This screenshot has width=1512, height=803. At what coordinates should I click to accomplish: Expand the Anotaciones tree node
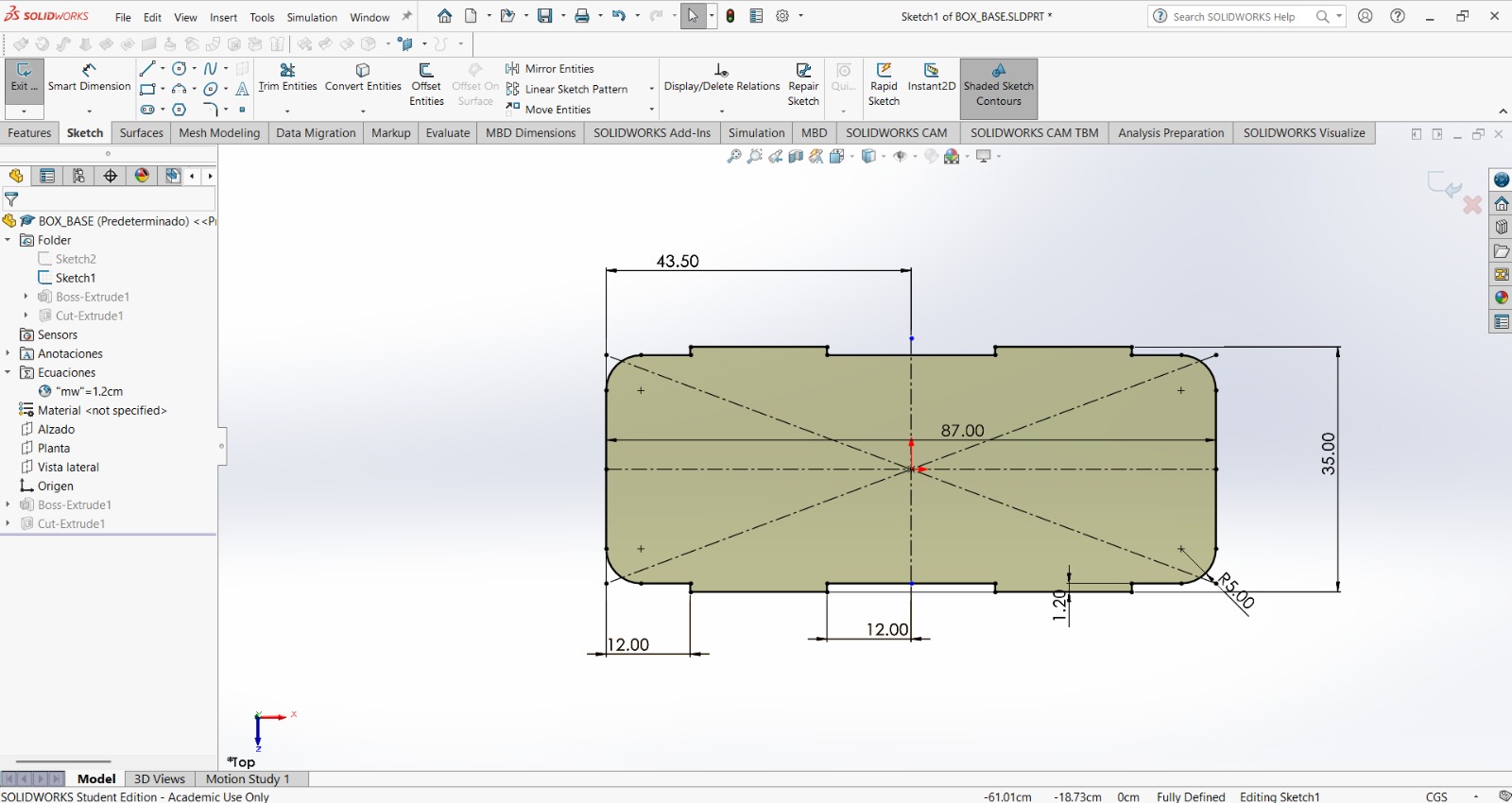tap(8, 353)
